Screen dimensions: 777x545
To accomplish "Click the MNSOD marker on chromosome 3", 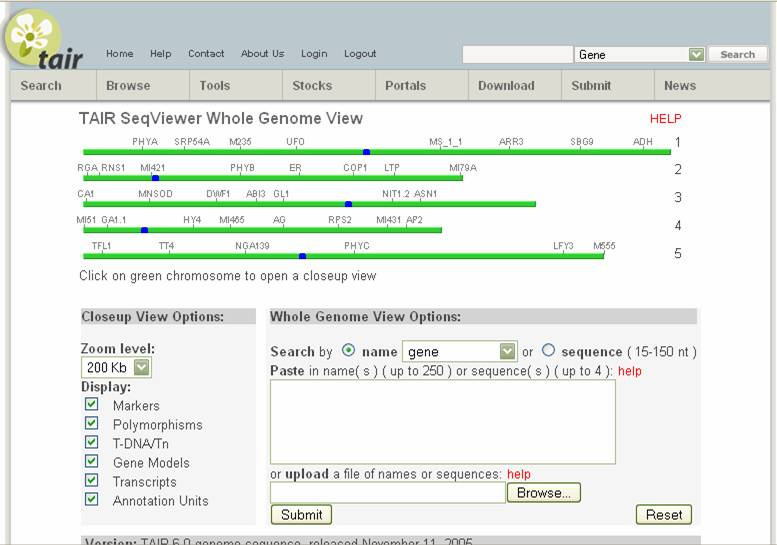I will [x=156, y=194].
